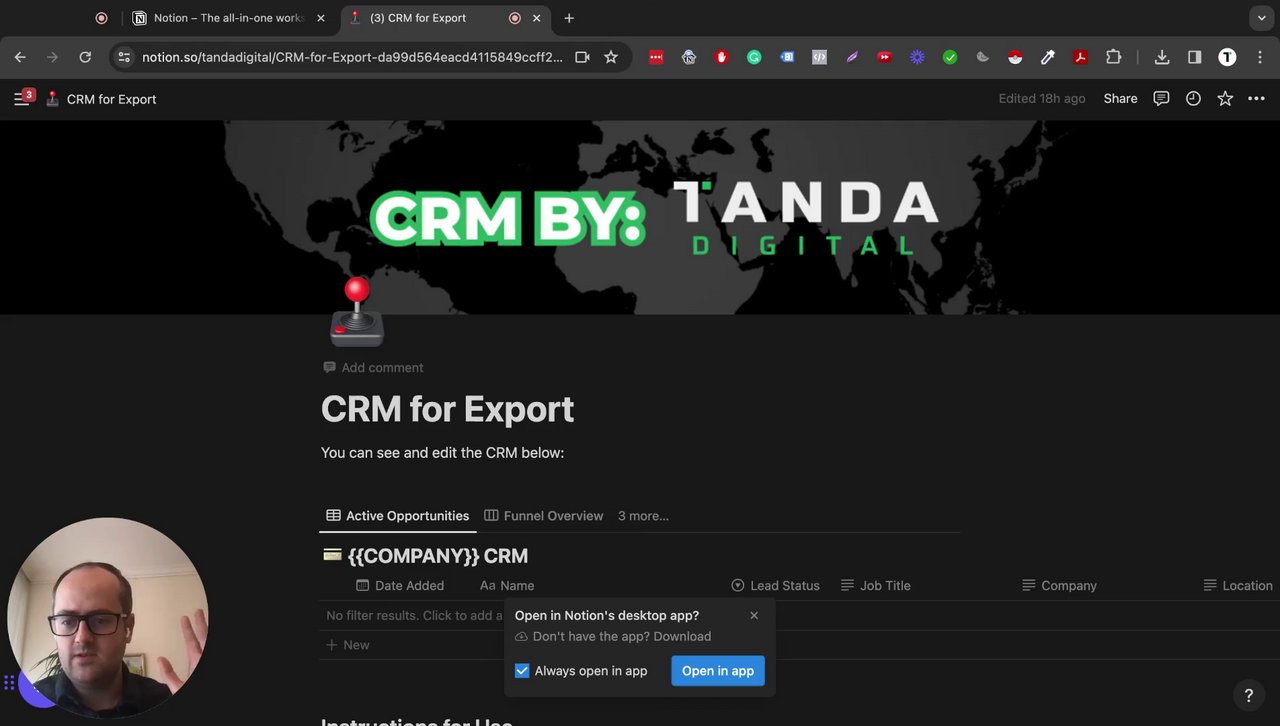
Task: Click the Edited 18h ago label
Action: 1041,99
